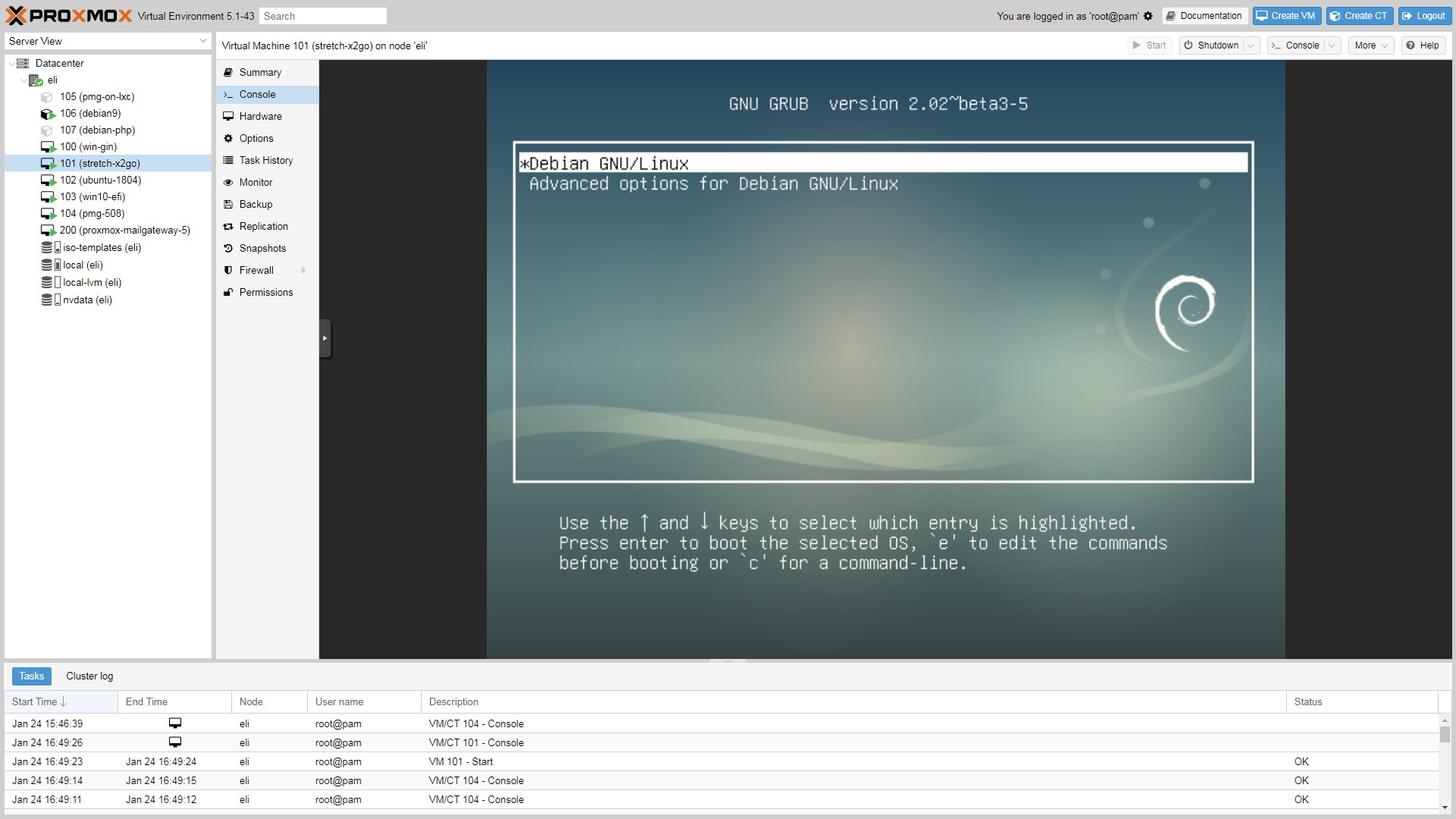Screen dimensions: 1456x819
Task: Switch to the Cluster log tab
Action: [x=89, y=676]
